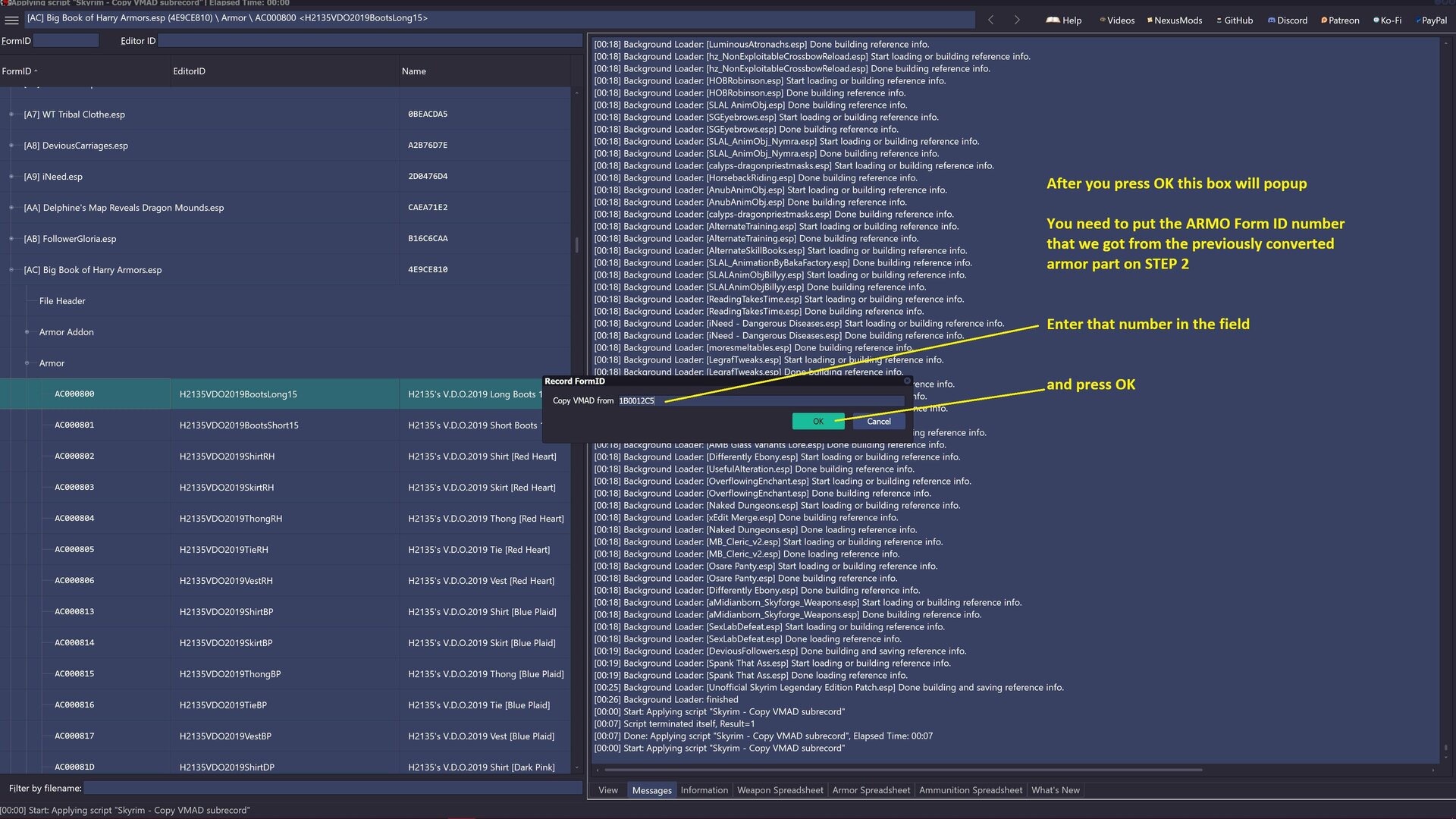Select record H2135VDO2019SkirtBP
Image resolution: width=1456 pixels, height=819 pixels.
(285, 643)
